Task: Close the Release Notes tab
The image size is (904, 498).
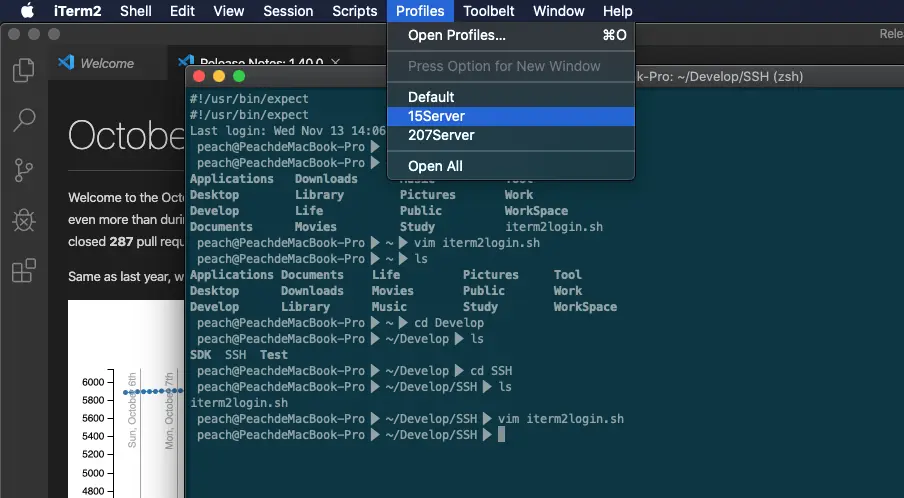Action: (x=336, y=62)
